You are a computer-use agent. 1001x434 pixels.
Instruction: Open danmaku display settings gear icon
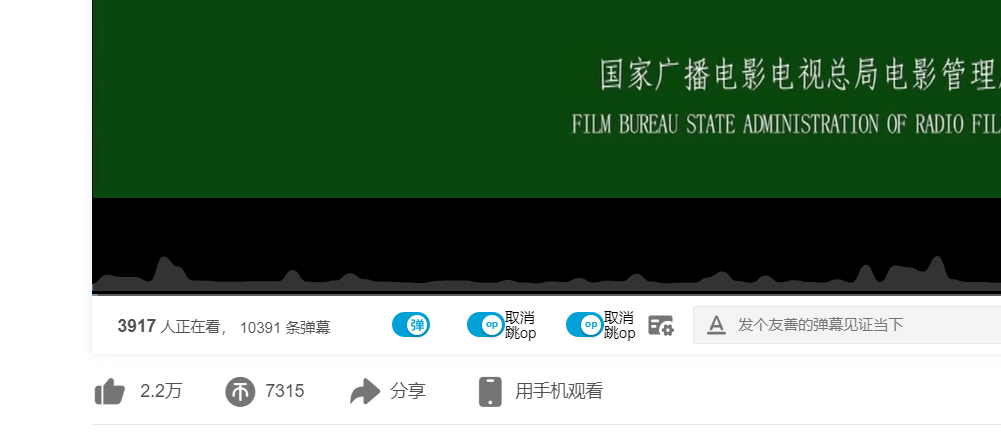661,326
